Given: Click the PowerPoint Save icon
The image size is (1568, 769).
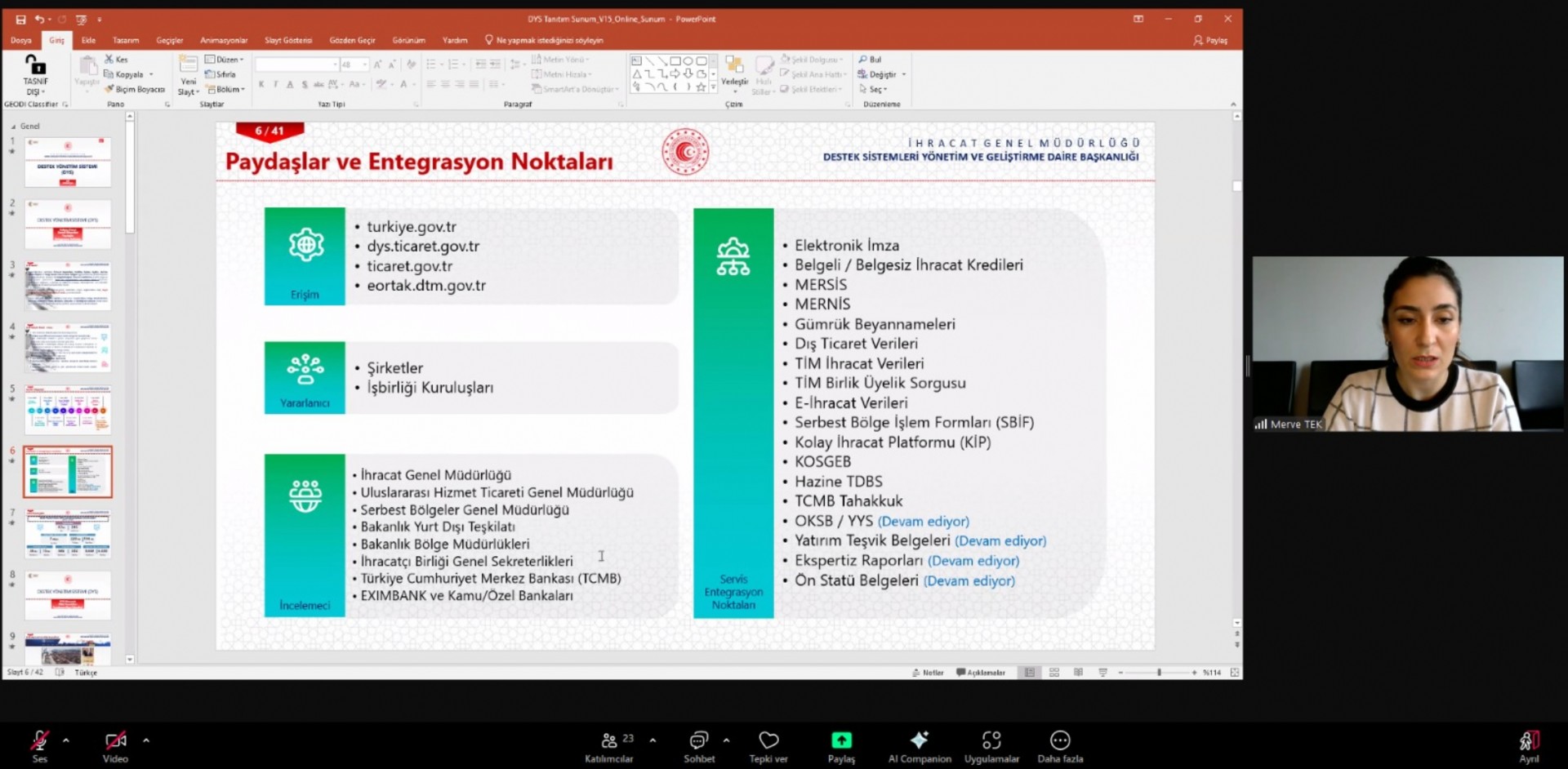Looking at the screenshot, I should (20, 19).
